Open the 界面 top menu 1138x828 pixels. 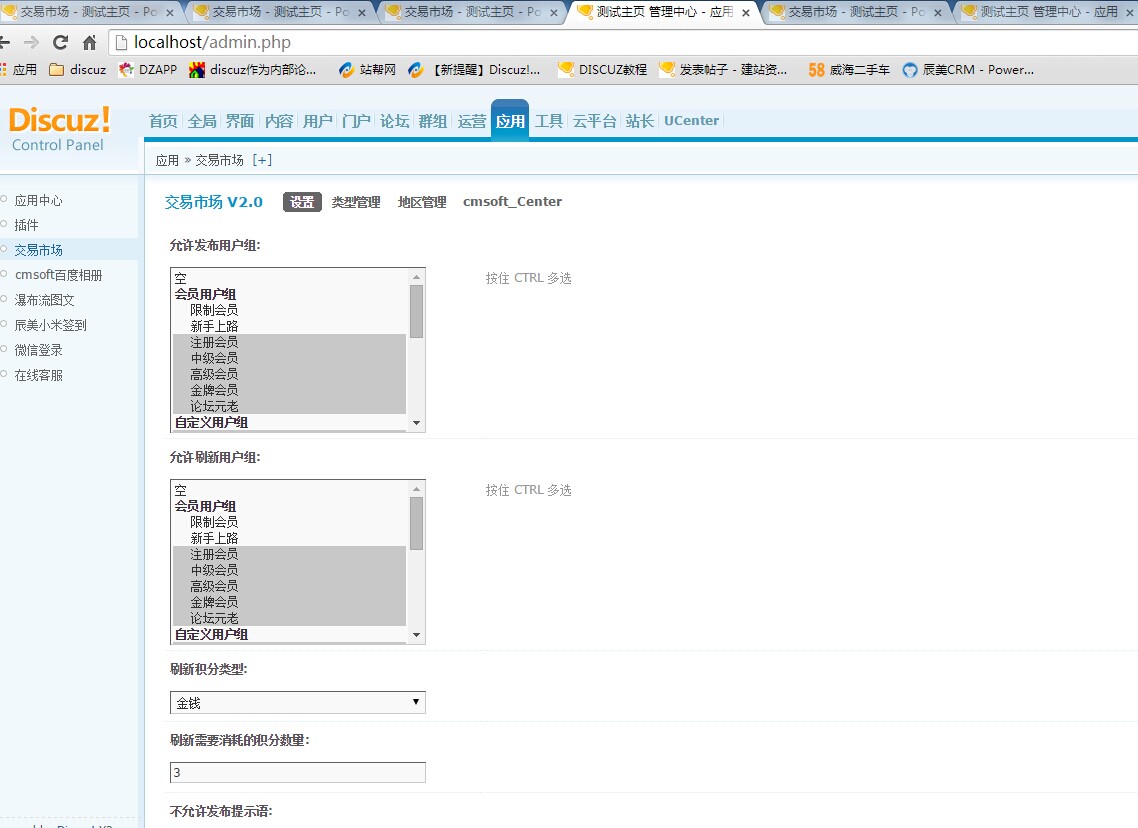pos(240,120)
